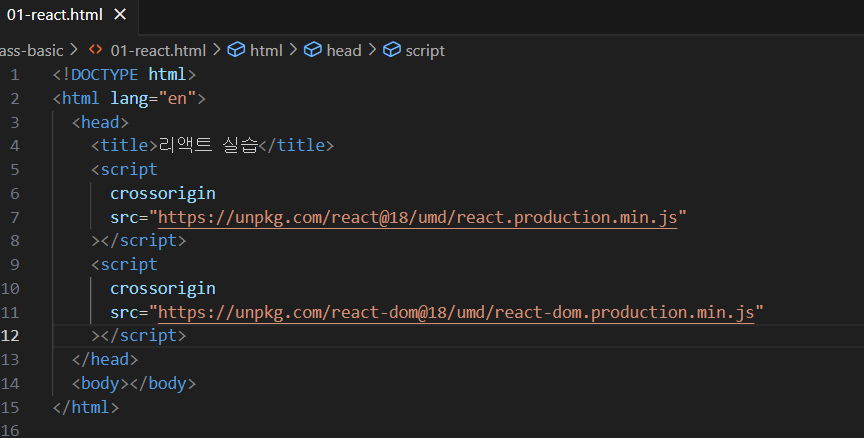Click the cube icon before head breadcrumb
Image resolution: width=864 pixels, height=438 pixels.
312,50
